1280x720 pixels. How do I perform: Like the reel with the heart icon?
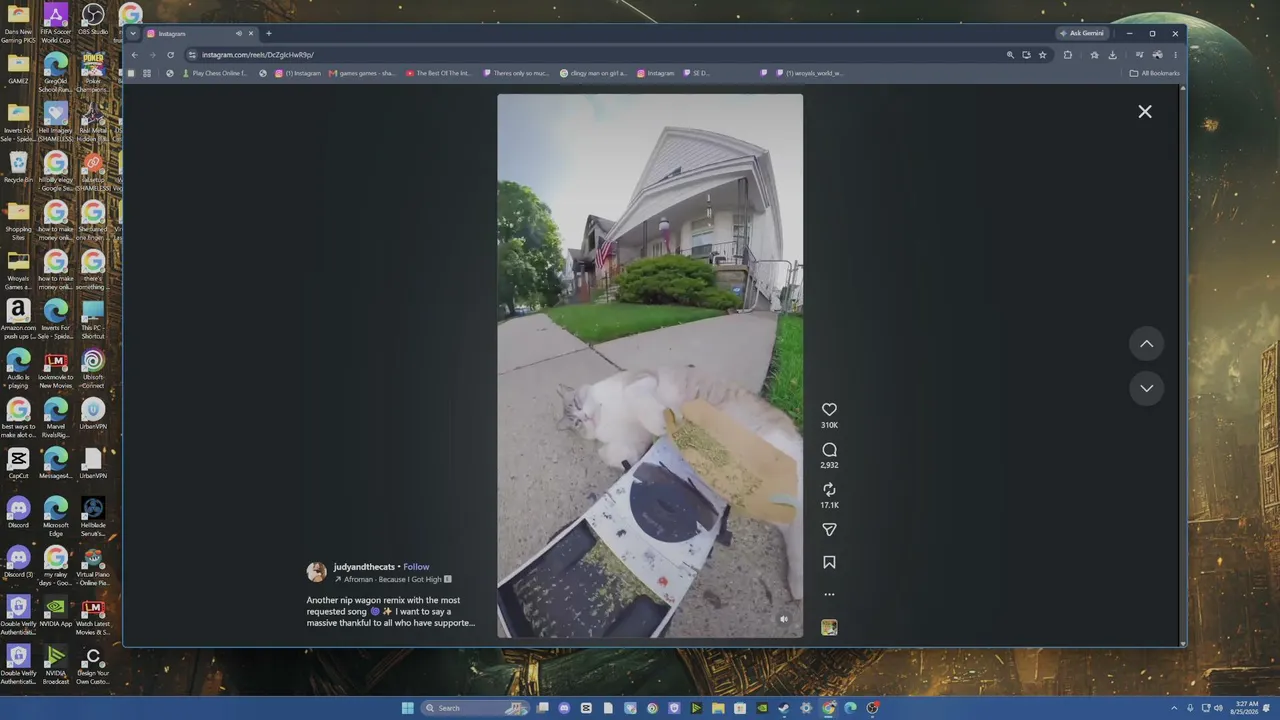829,410
